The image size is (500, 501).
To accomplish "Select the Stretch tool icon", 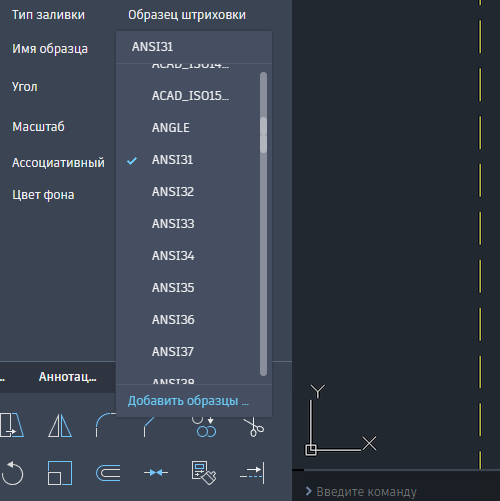I will 12,425.
